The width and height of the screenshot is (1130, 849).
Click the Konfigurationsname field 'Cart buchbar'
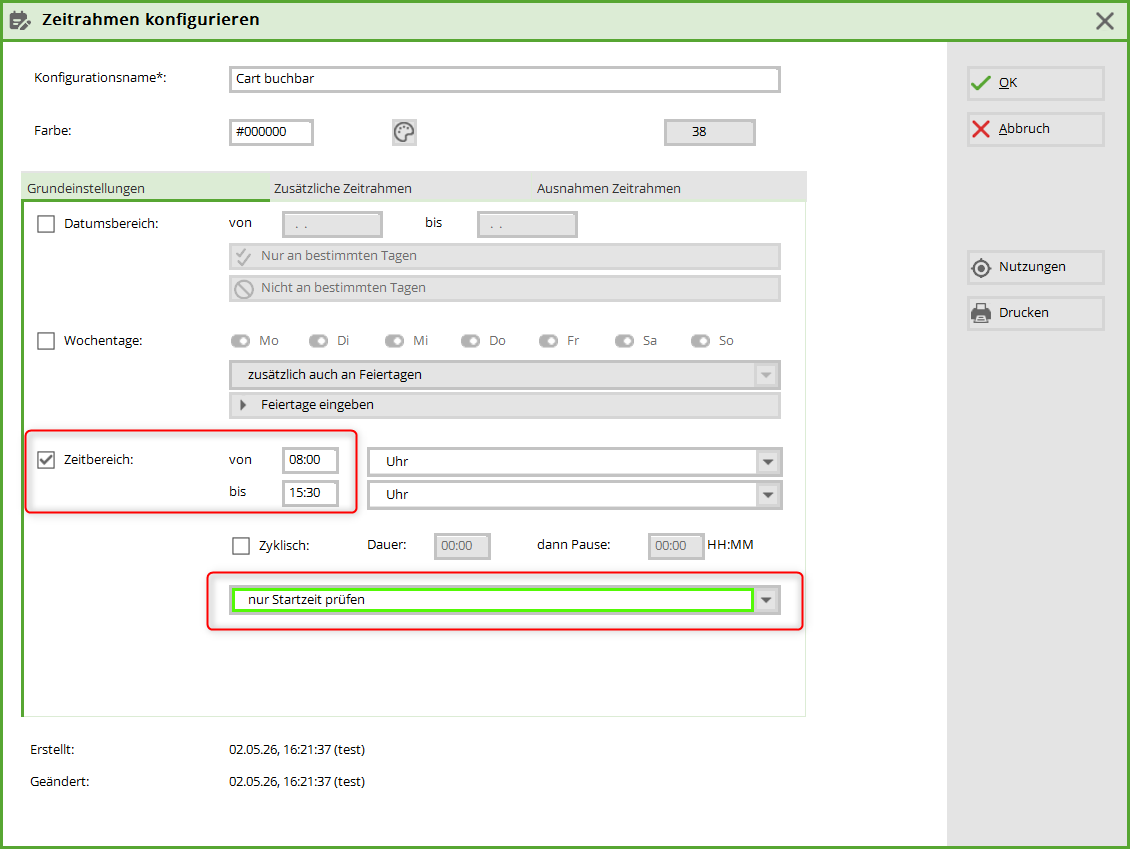click(505, 79)
